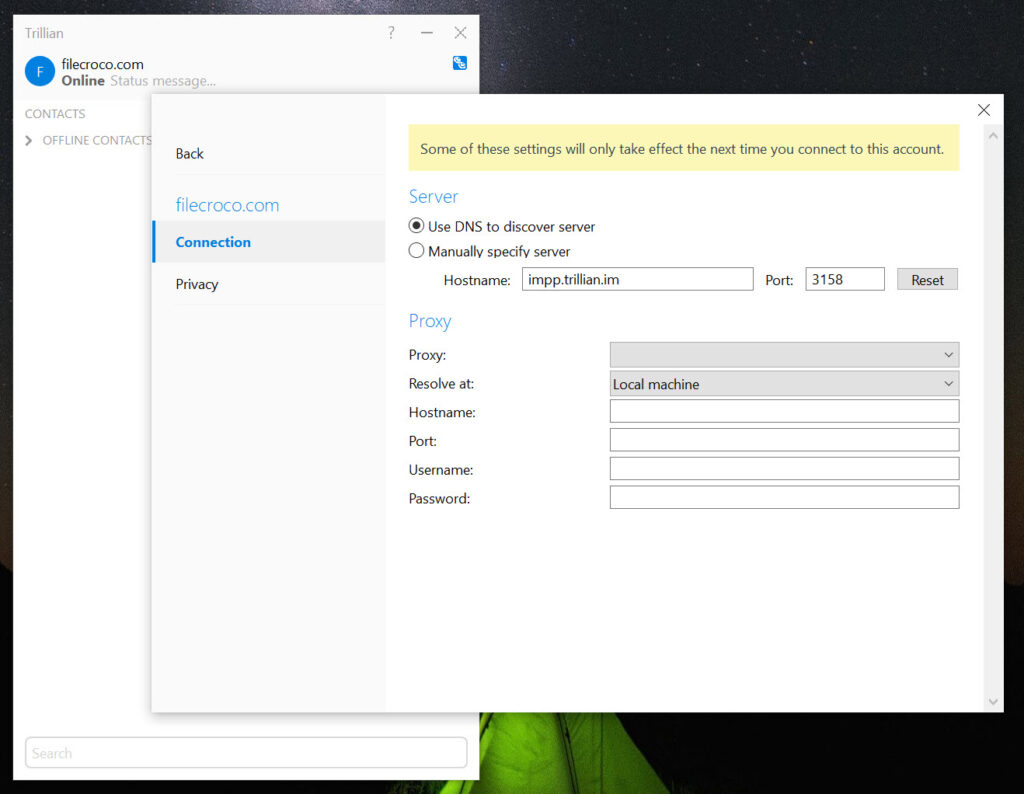Screen dimensions: 1024x794
Task: Click the yellow settings notice banner
Action: coord(684,148)
